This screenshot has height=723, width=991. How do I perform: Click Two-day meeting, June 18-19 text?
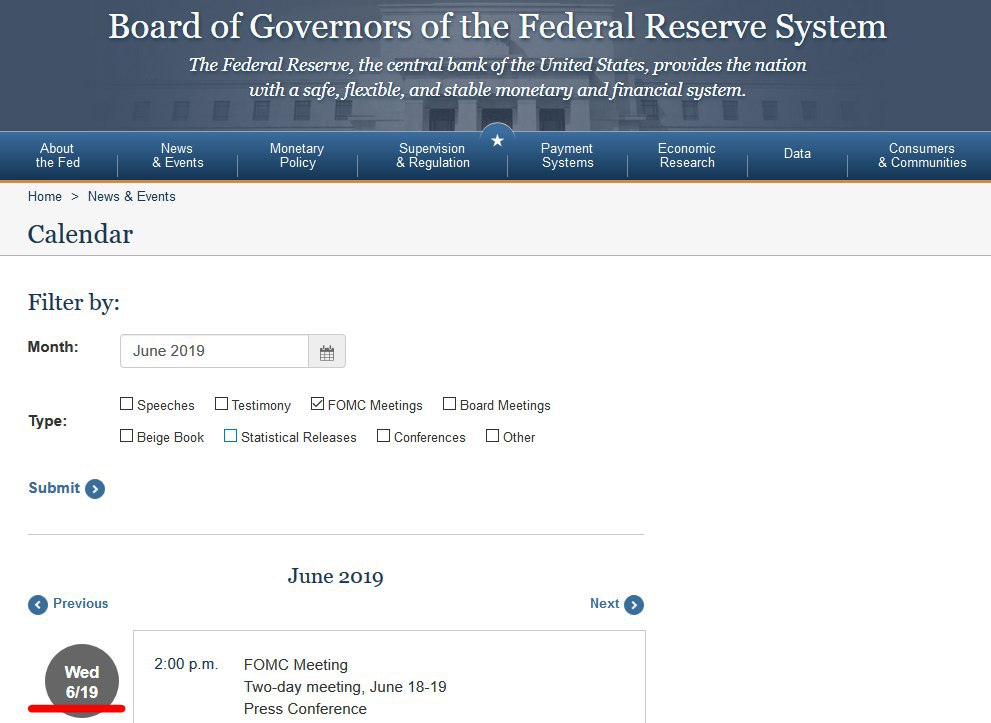tap(345, 687)
